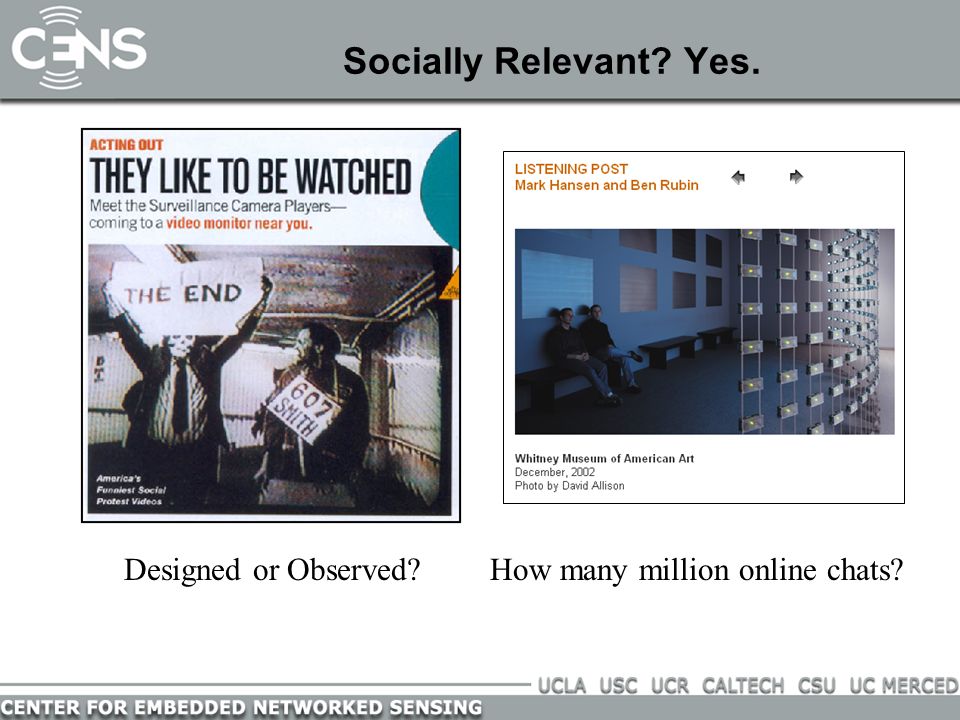
Task: Click the right arrow in Listening Post panel
Action: [x=796, y=177]
